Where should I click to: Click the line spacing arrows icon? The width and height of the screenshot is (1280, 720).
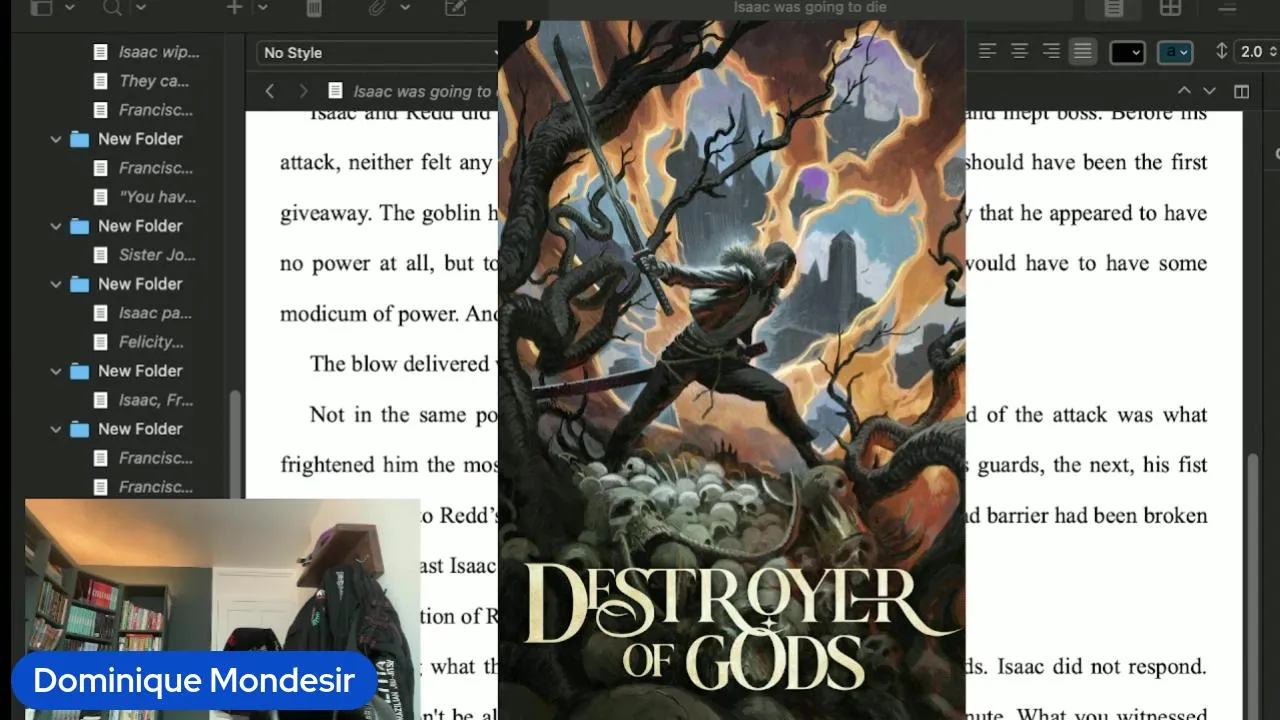coord(1221,51)
